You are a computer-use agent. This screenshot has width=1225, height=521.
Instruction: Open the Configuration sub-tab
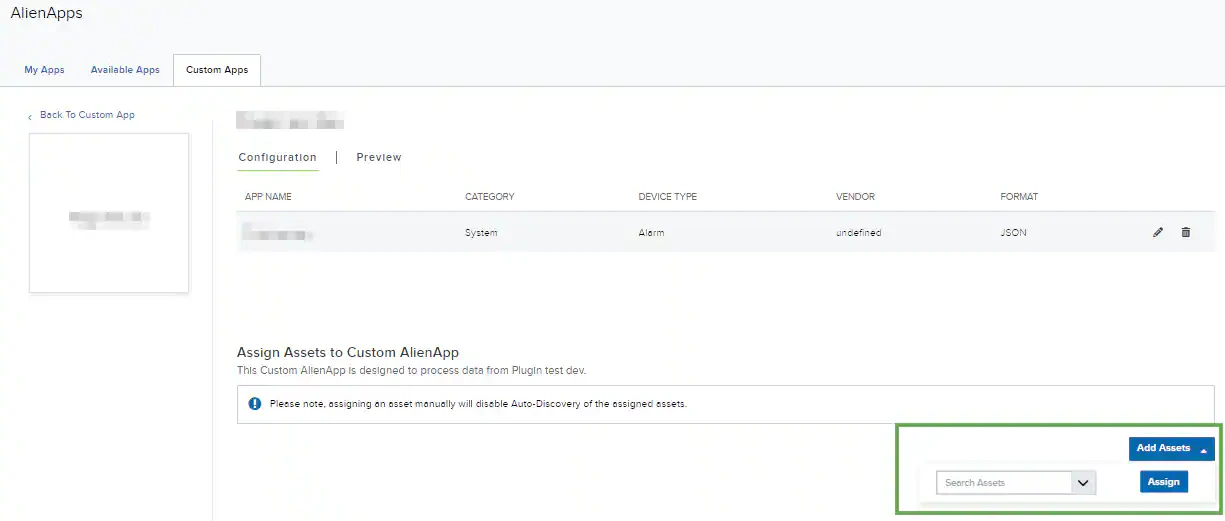278,157
